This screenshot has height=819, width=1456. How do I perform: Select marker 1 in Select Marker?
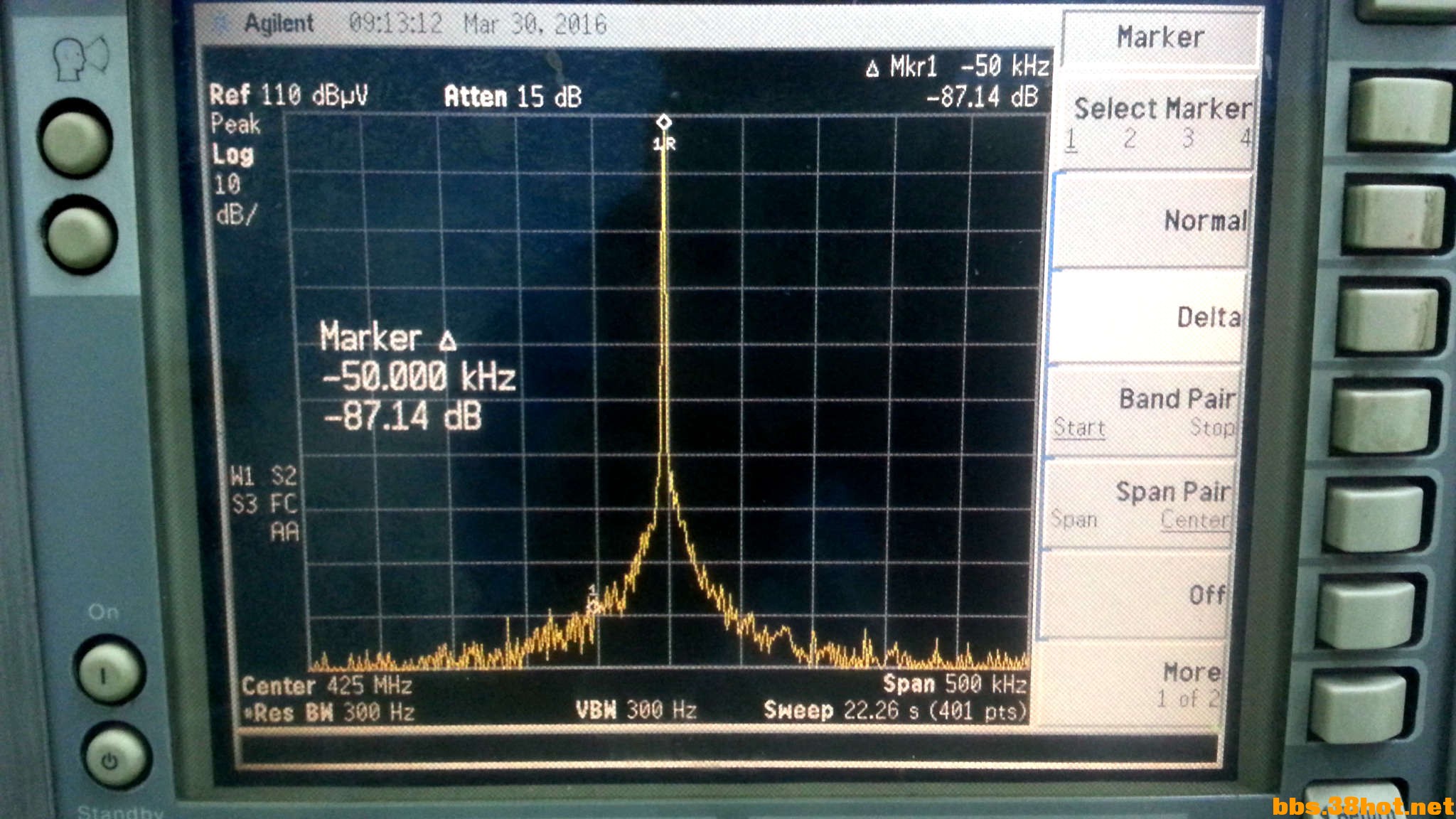(x=1071, y=139)
